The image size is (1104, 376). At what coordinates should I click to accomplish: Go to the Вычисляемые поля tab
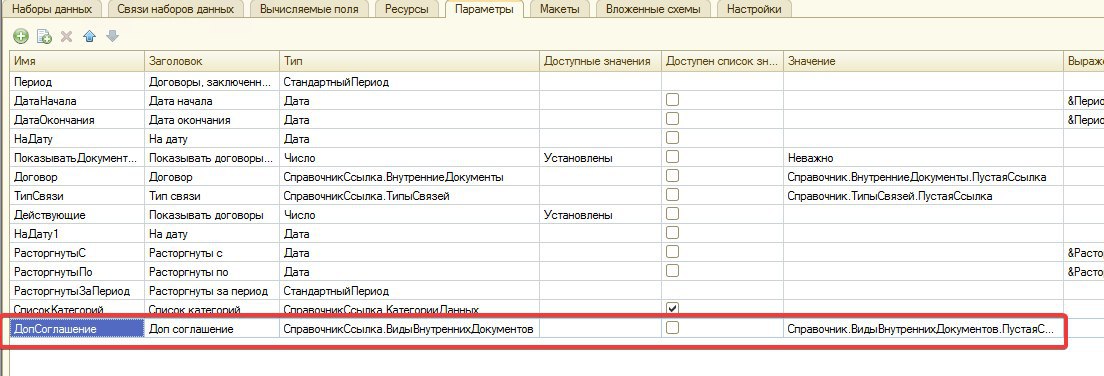pyautogui.click(x=309, y=10)
